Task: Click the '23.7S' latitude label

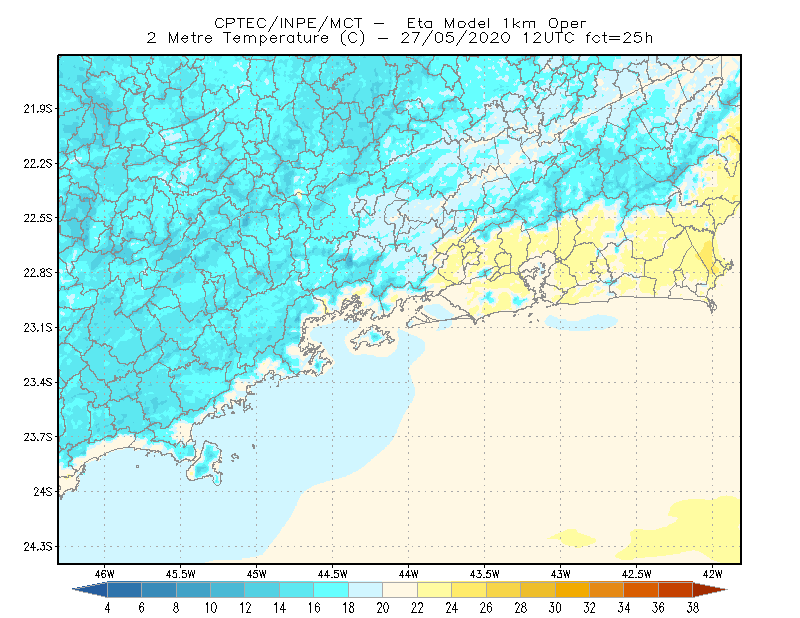Action: tap(38, 437)
